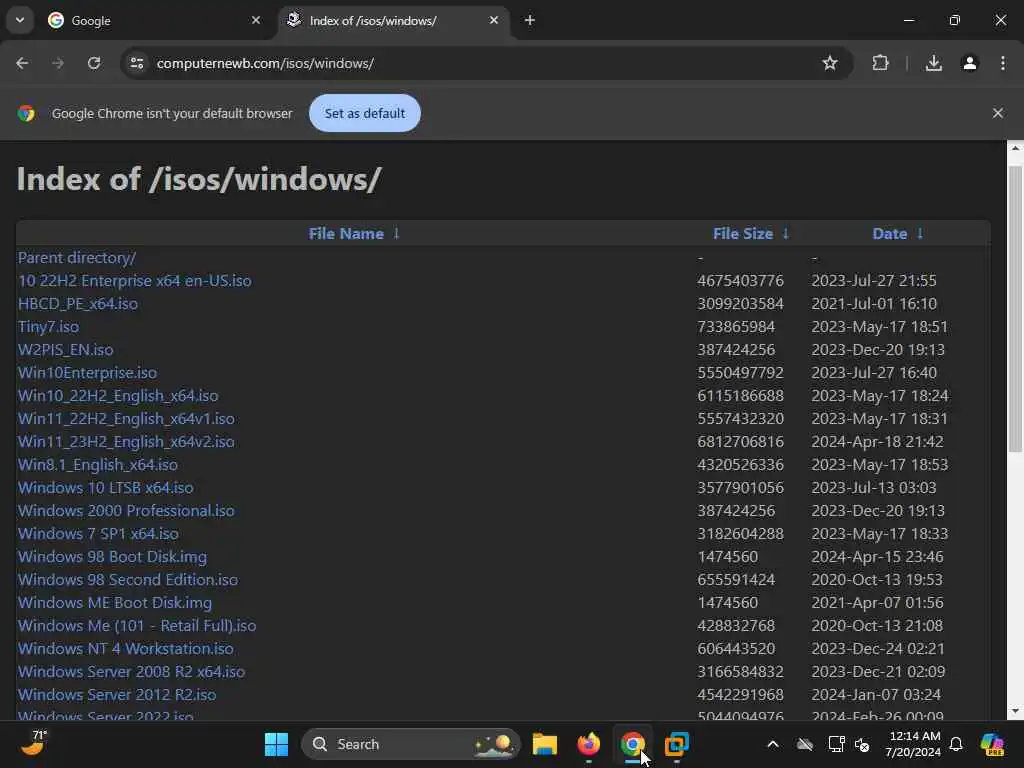Click Windows ME Boot Disk.img link
The image size is (1024, 768).
coord(115,603)
